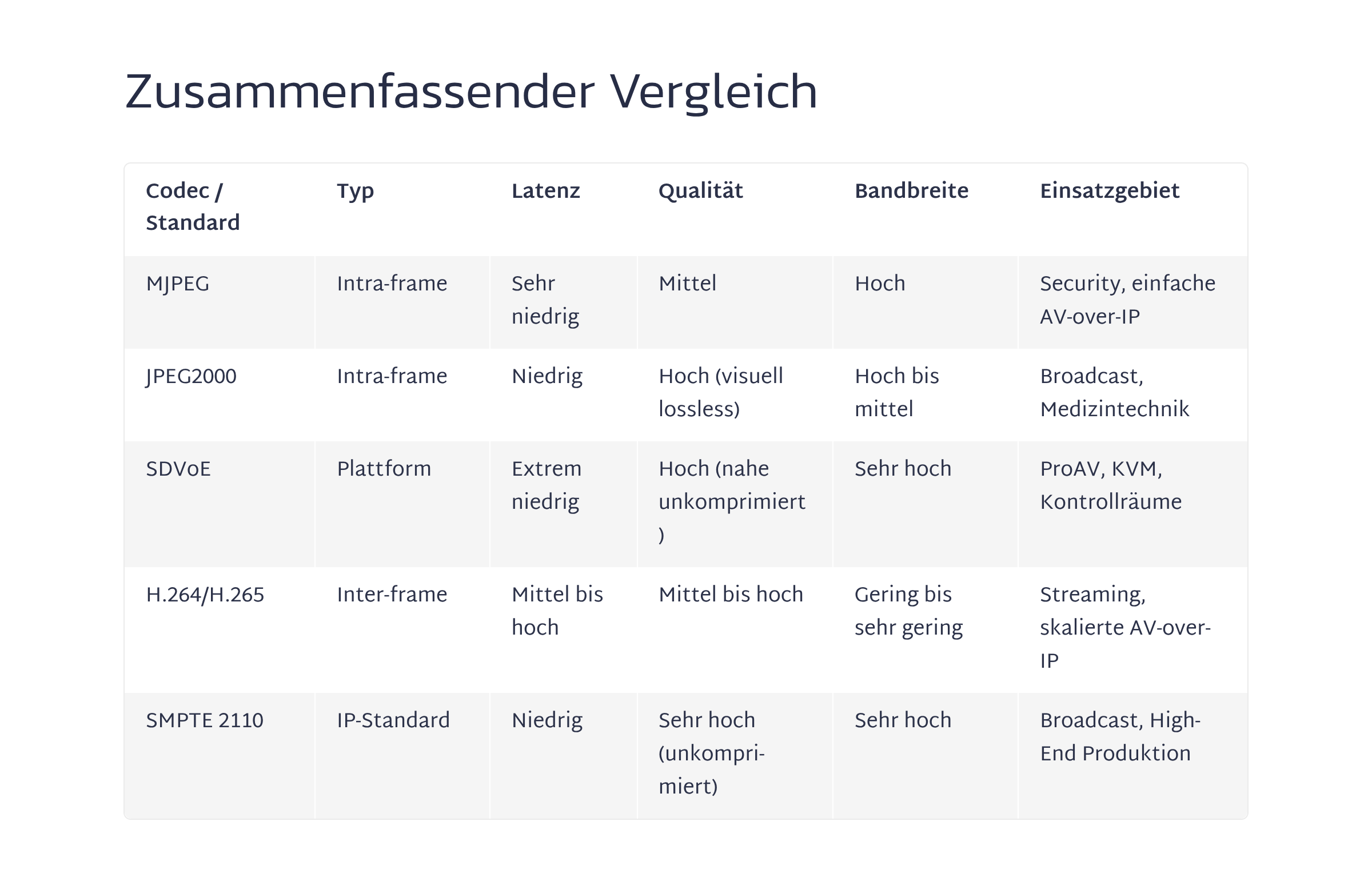Click the 'Plattform' type cell
This screenshot has width=1372, height=877.
384,469
